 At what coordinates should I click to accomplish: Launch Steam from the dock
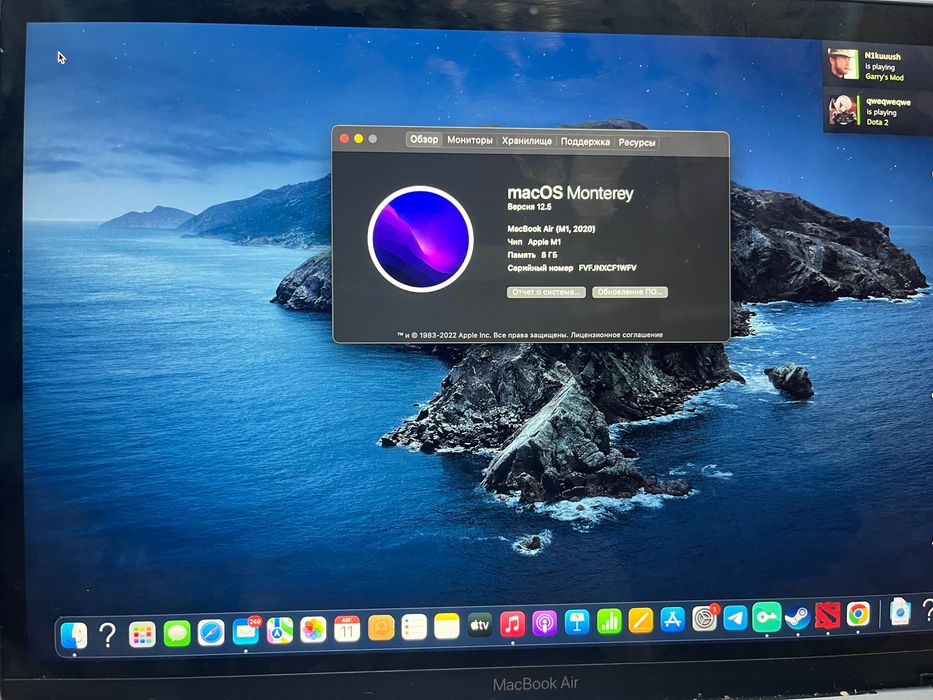click(797, 617)
